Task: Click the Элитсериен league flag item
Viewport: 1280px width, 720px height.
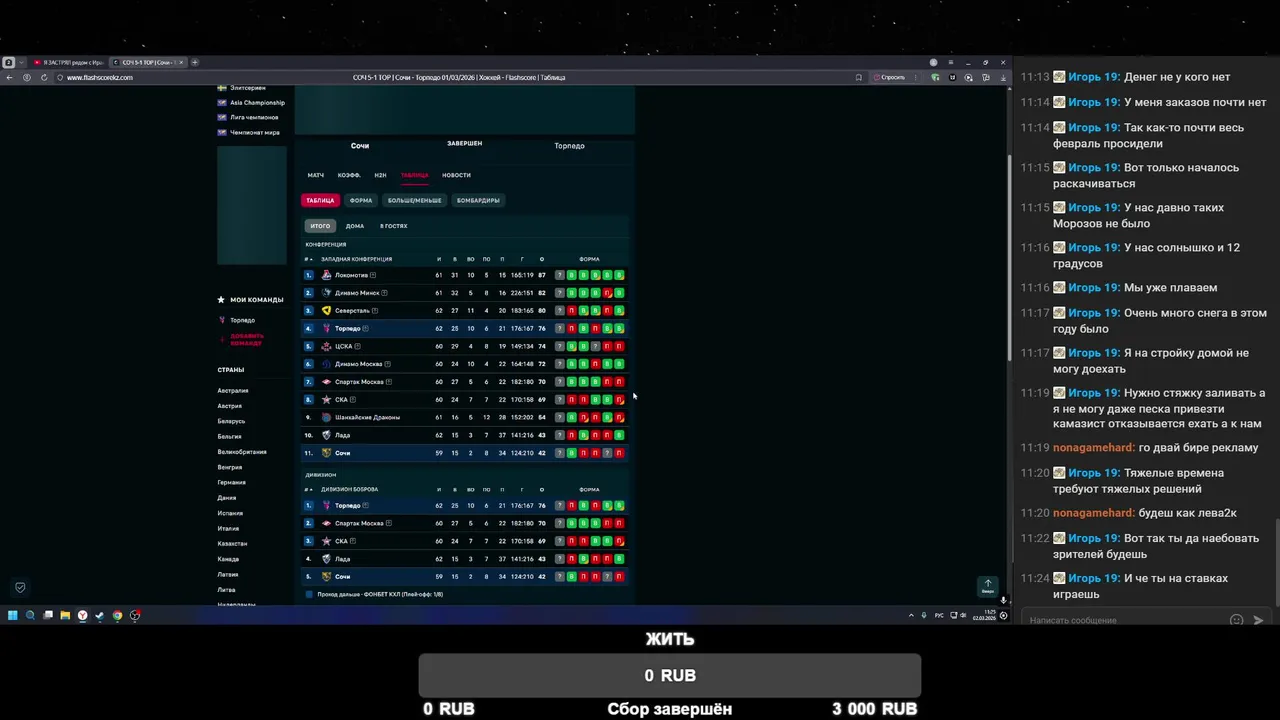Action: (x=241, y=88)
